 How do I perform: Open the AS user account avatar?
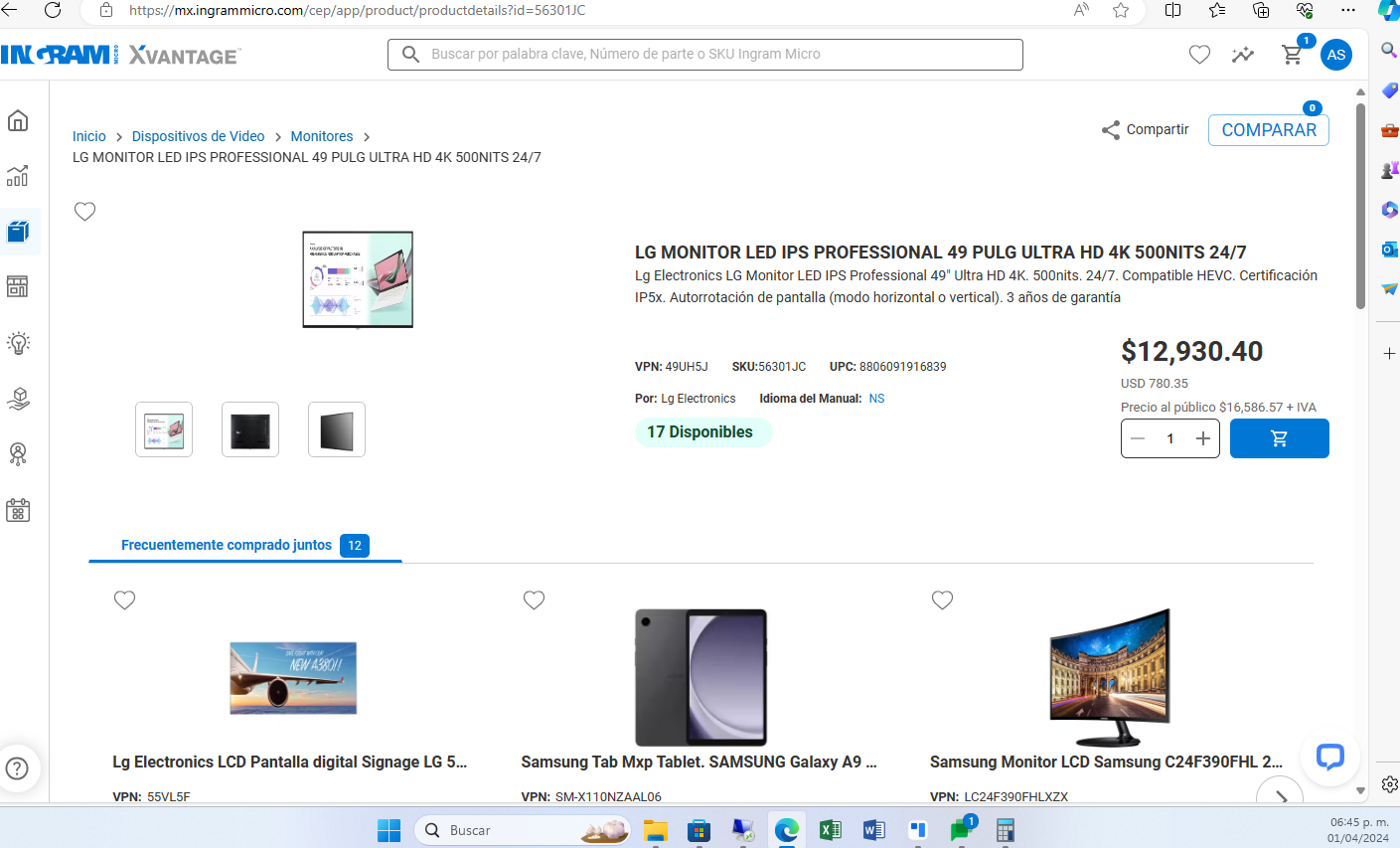(x=1336, y=55)
